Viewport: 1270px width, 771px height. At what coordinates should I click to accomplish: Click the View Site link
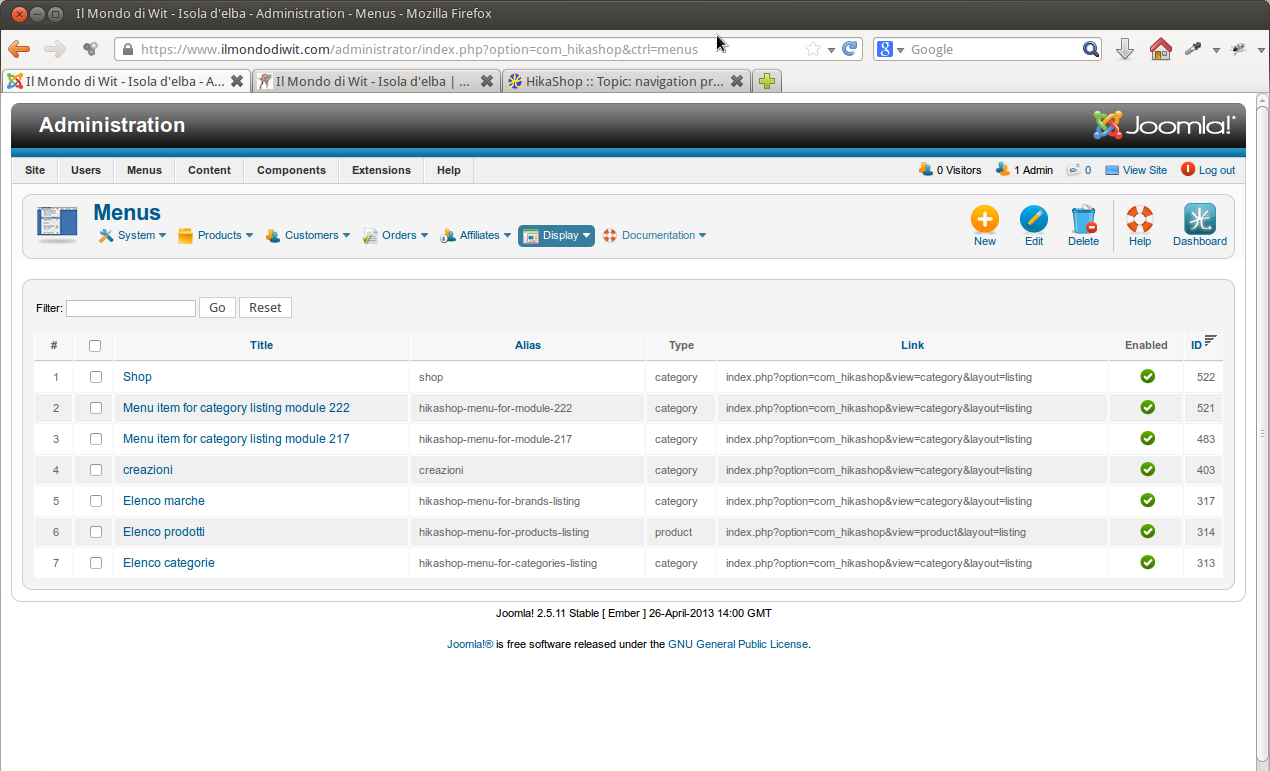click(1136, 170)
